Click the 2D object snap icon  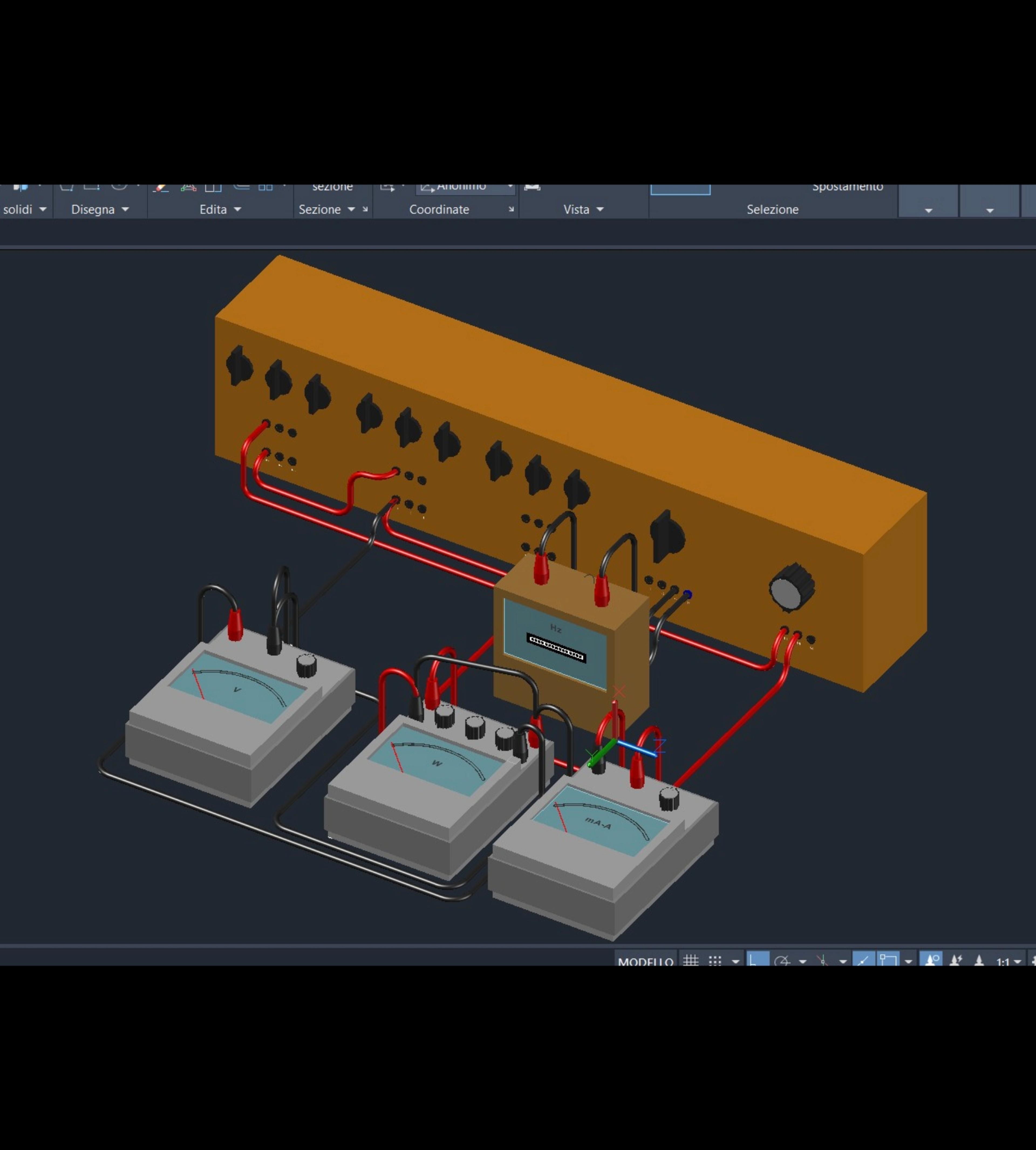coord(888,960)
